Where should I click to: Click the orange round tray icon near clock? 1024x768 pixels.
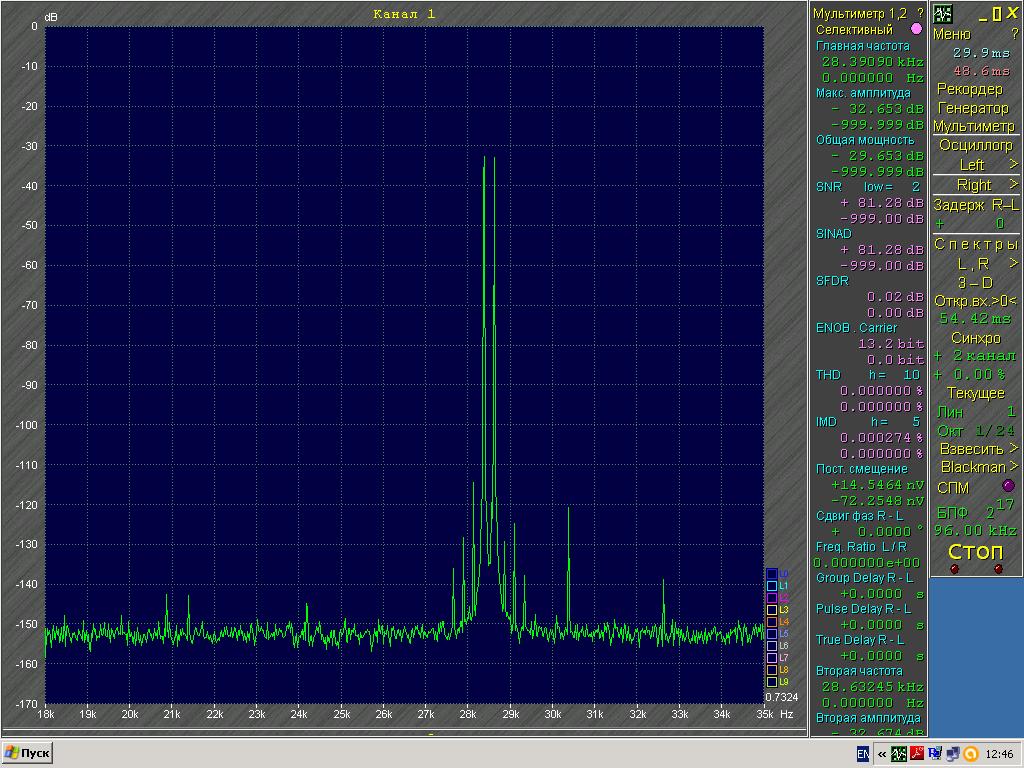click(x=970, y=753)
